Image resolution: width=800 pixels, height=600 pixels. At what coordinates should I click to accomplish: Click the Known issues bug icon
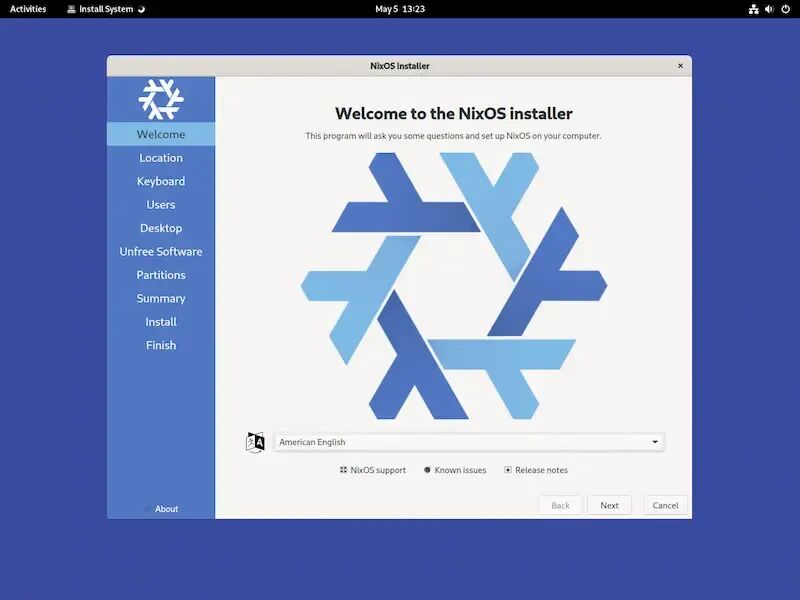tap(428, 470)
